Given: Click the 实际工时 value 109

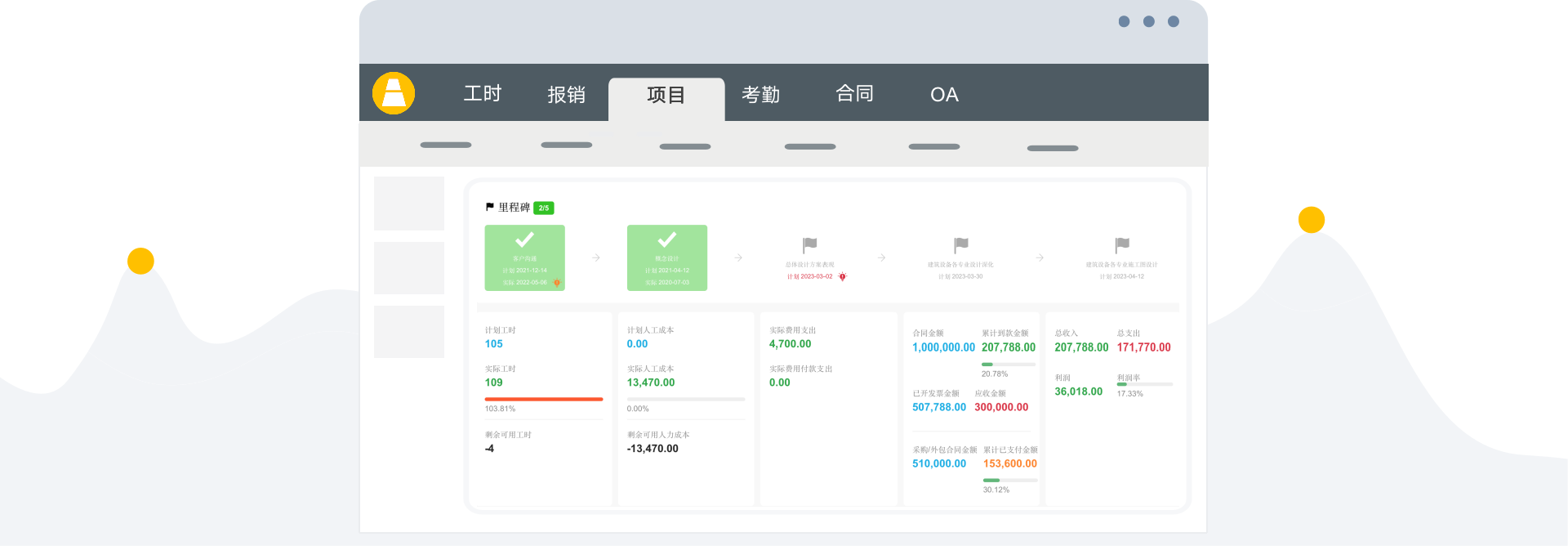Looking at the screenshot, I should coord(494,383).
